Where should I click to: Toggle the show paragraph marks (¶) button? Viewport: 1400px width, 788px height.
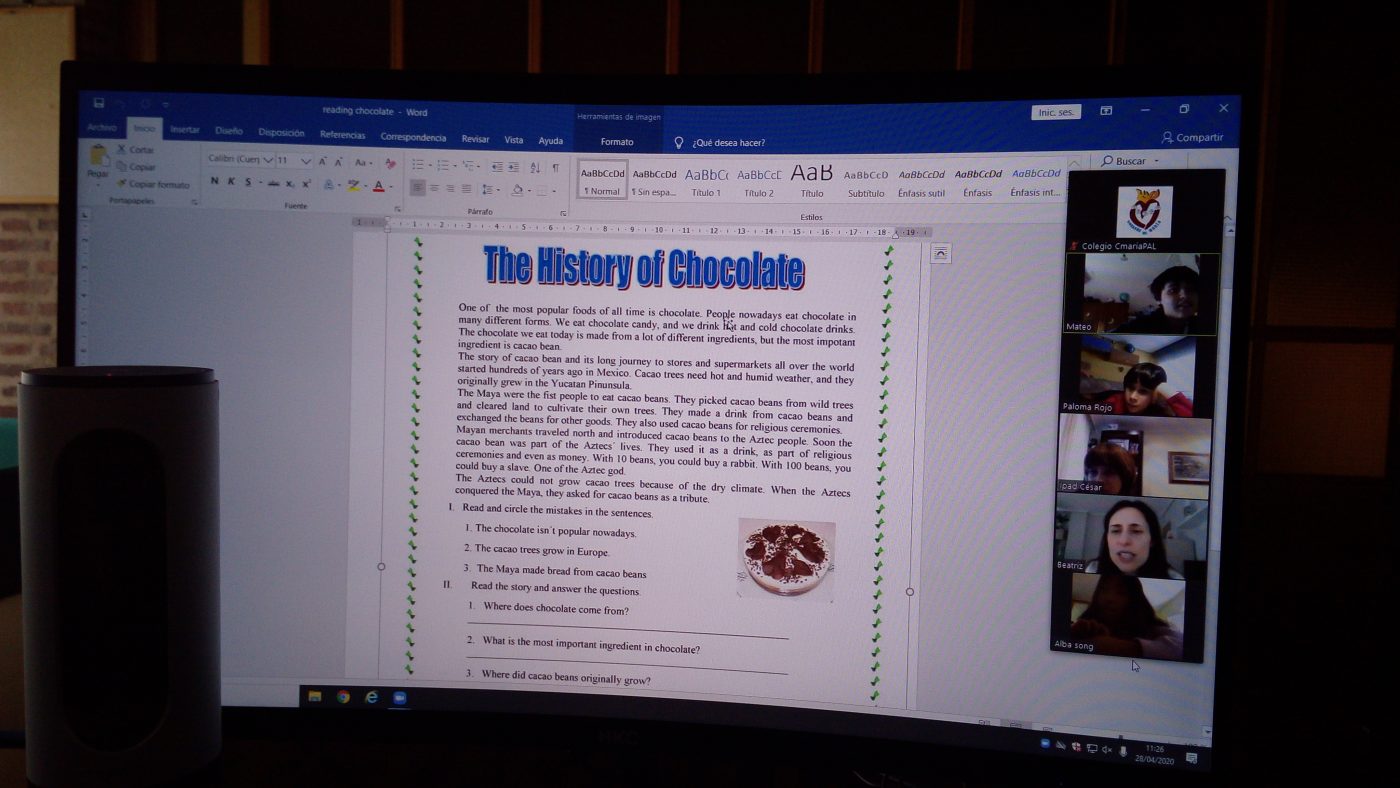pyautogui.click(x=556, y=168)
